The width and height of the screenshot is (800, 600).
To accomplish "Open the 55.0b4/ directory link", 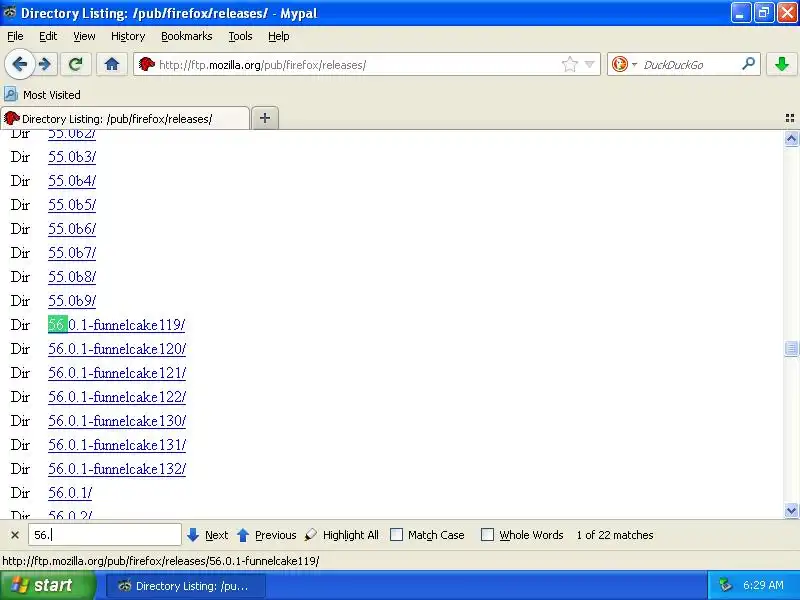I will click(x=72, y=181).
